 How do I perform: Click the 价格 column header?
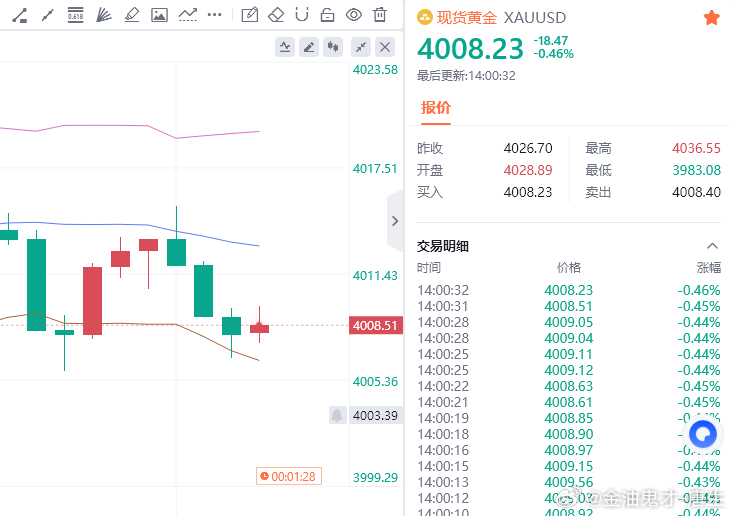[x=568, y=267]
